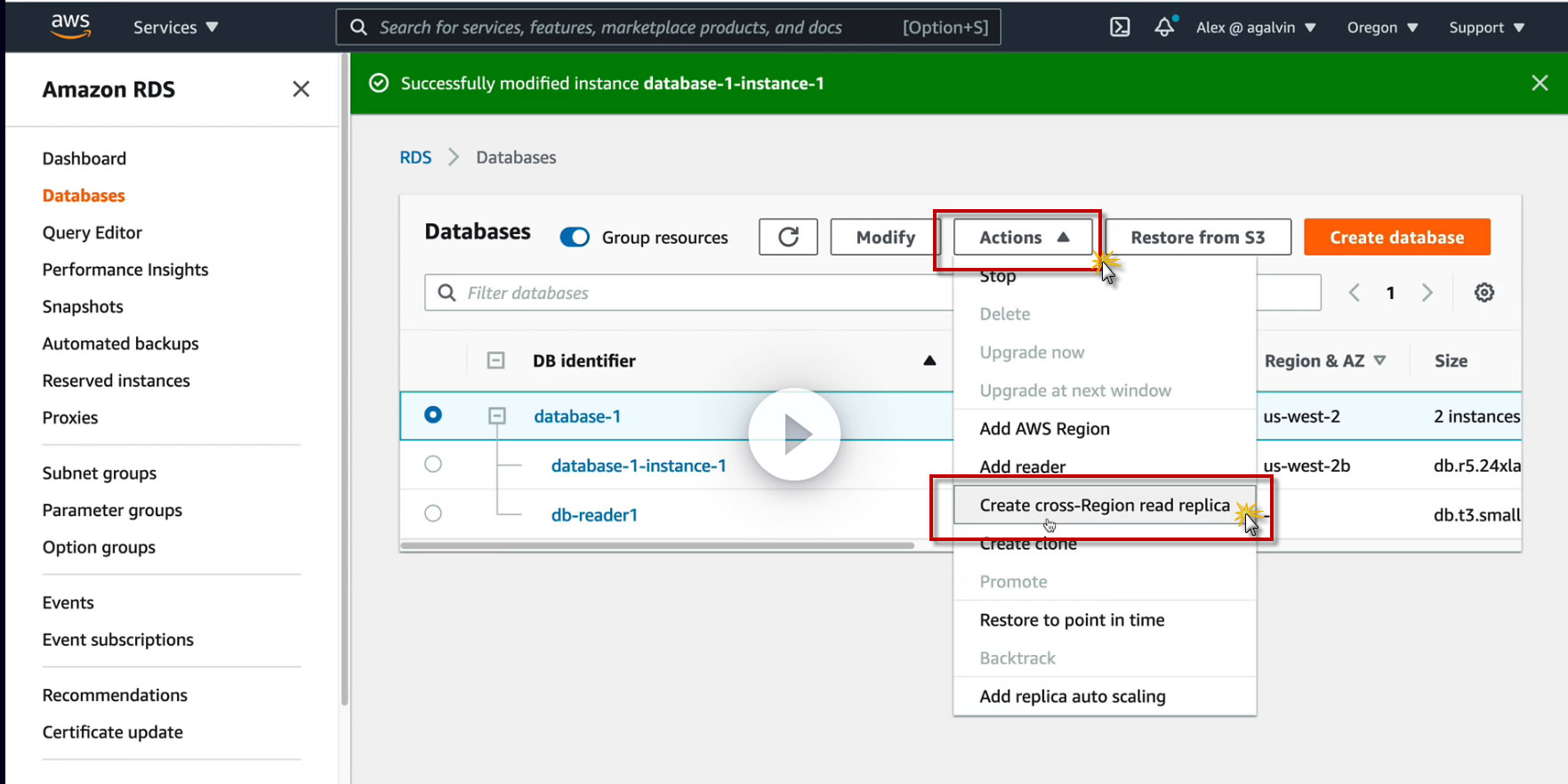
Task: Choose Add replica auto scaling
Action: (1105, 697)
